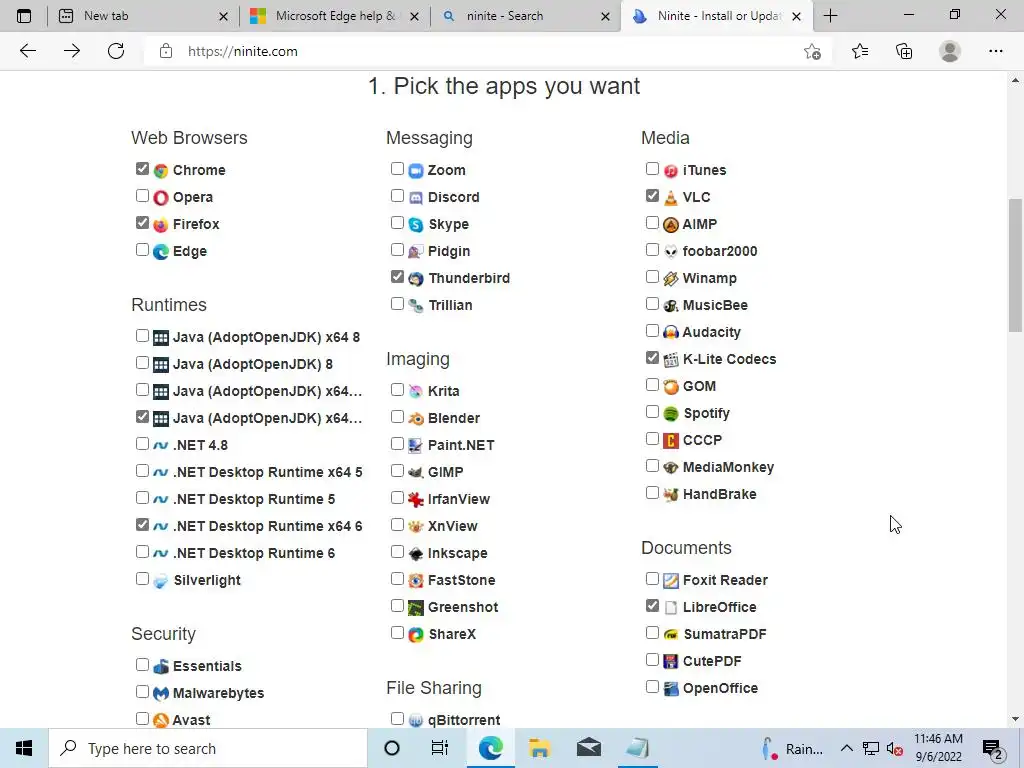Click the taskbar search box
The image size is (1024, 768).
click(x=208, y=748)
